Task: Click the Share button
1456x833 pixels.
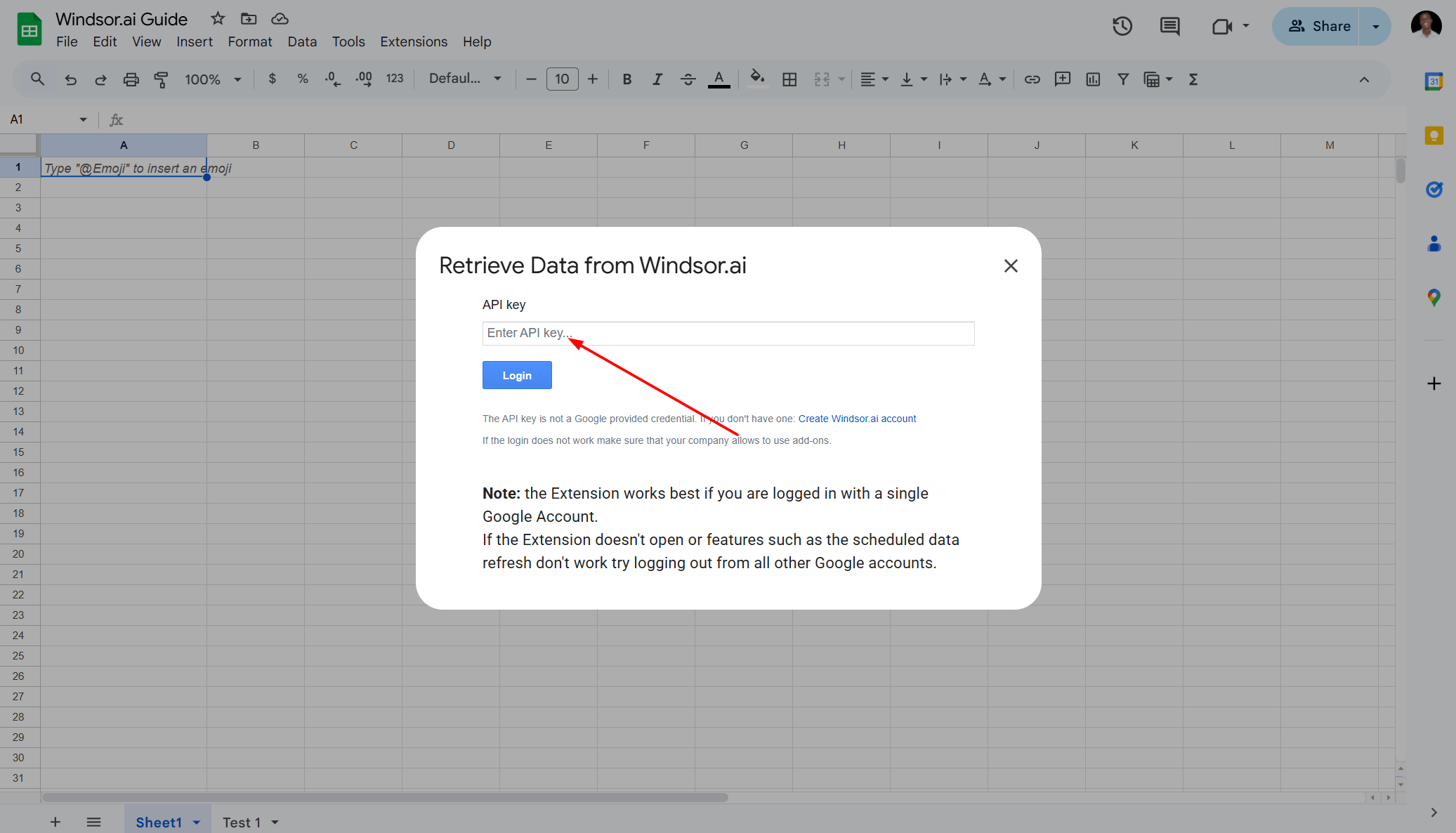Action: tap(1316, 27)
